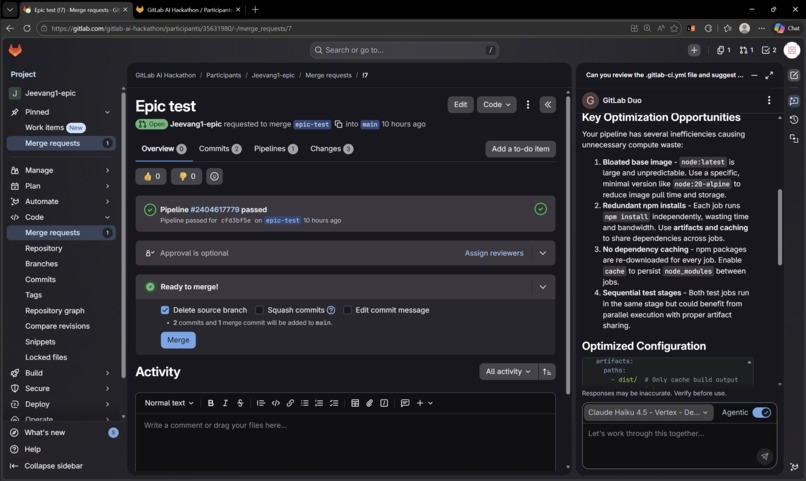806x481 pixels.
Task: Select Claude Haiku 4.5 model dropdown
Action: 648,413
